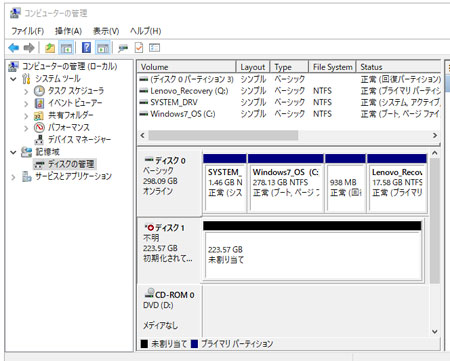Click the Up one level folder icon

coord(50,48)
